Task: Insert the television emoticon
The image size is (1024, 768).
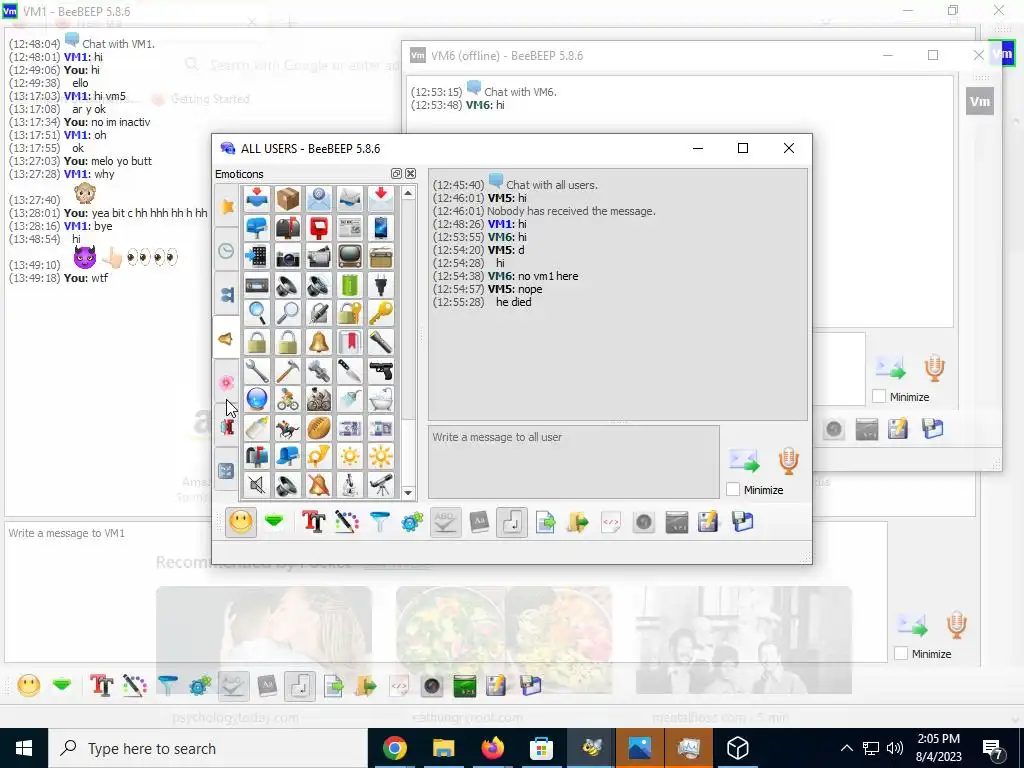Action: tap(349, 256)
